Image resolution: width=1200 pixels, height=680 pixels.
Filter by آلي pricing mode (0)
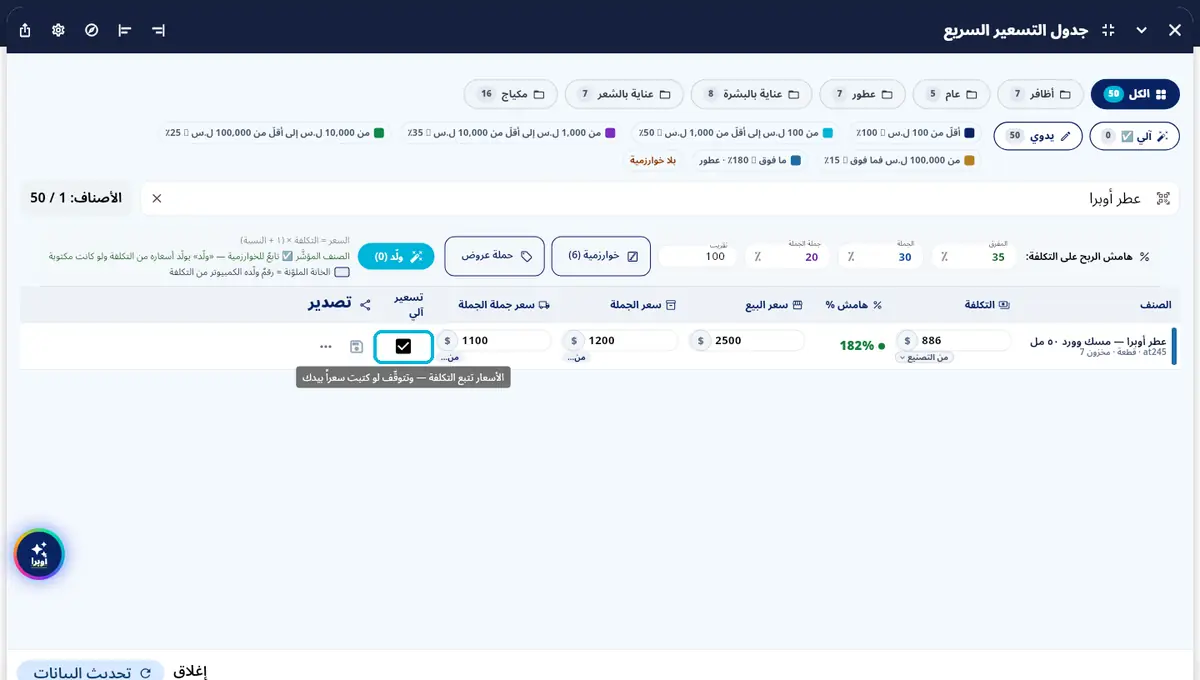pyautogui.click(x=1135, y=135)
